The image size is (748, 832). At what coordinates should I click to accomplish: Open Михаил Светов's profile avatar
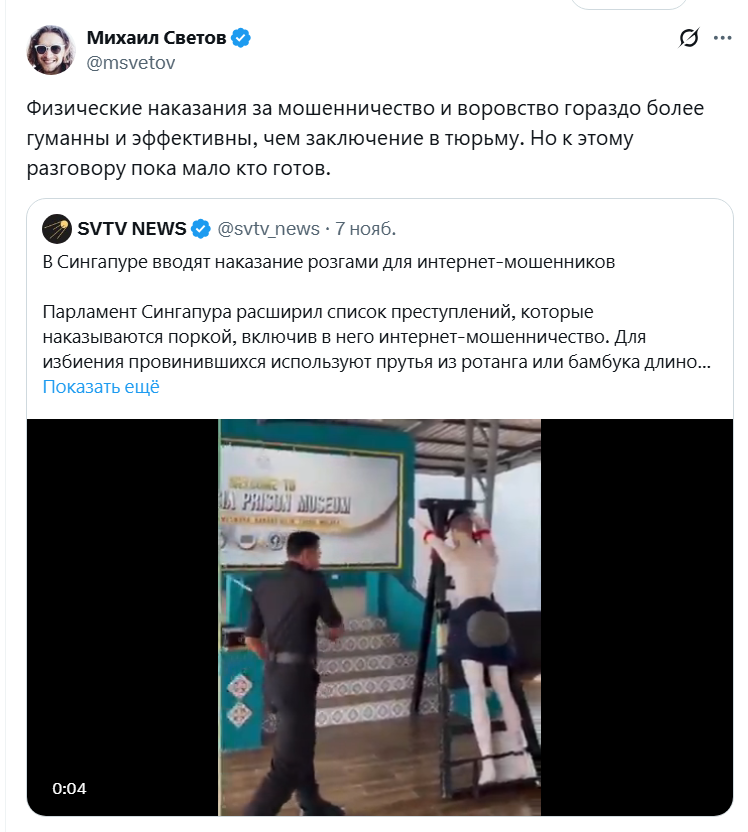[x=51, y=50]
